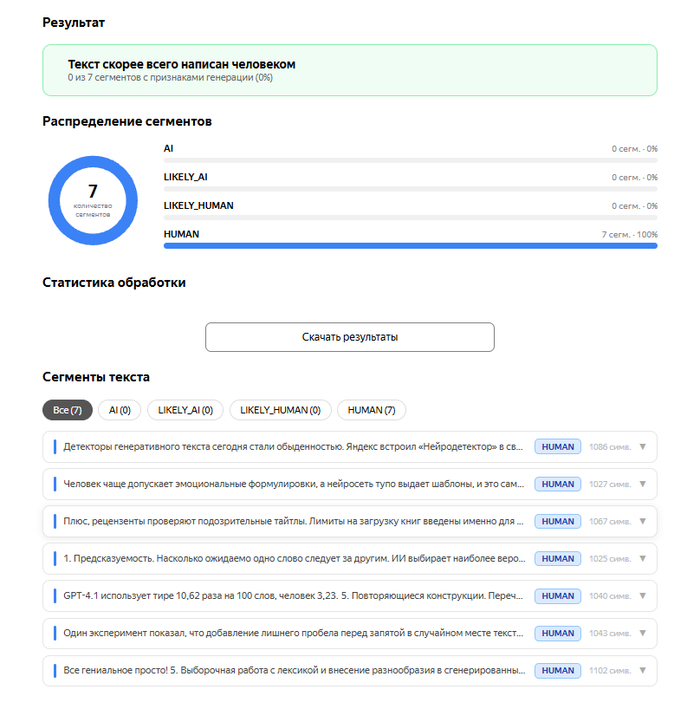Image resolution: width=700 pixels, height=709 pixels.
Task: Click the '1086 симв.' character count
Action: (610, 447)
